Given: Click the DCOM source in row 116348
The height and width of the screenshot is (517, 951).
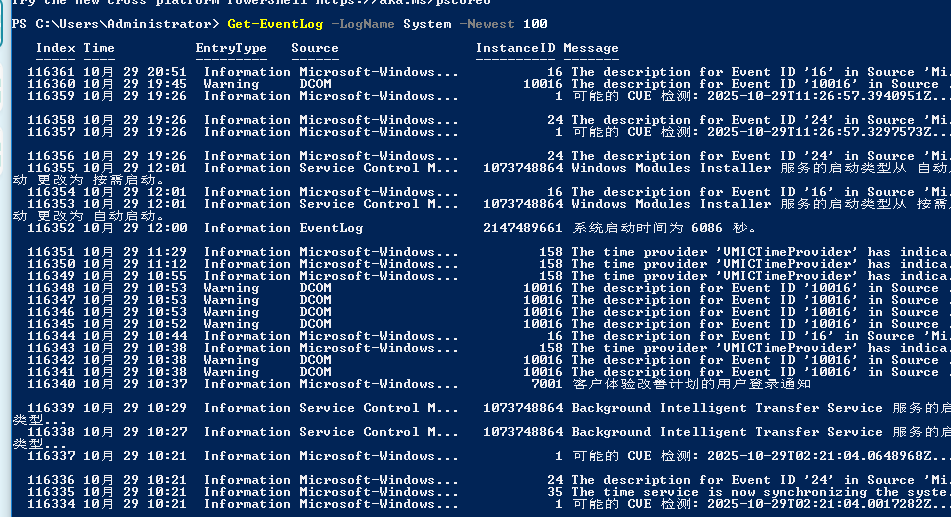Looking at the screenshot, I should [x=315, y=288].
